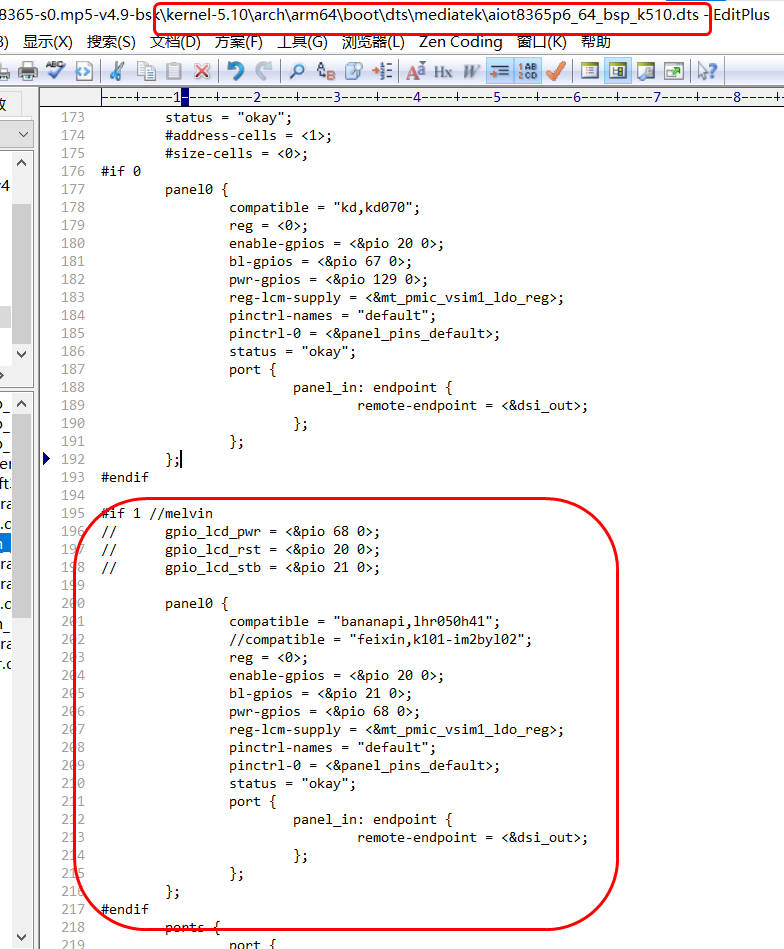Open the 浏览器(L) menu
Image resolution: width=784 pixels, height=949 pixels.
[373, 42]
